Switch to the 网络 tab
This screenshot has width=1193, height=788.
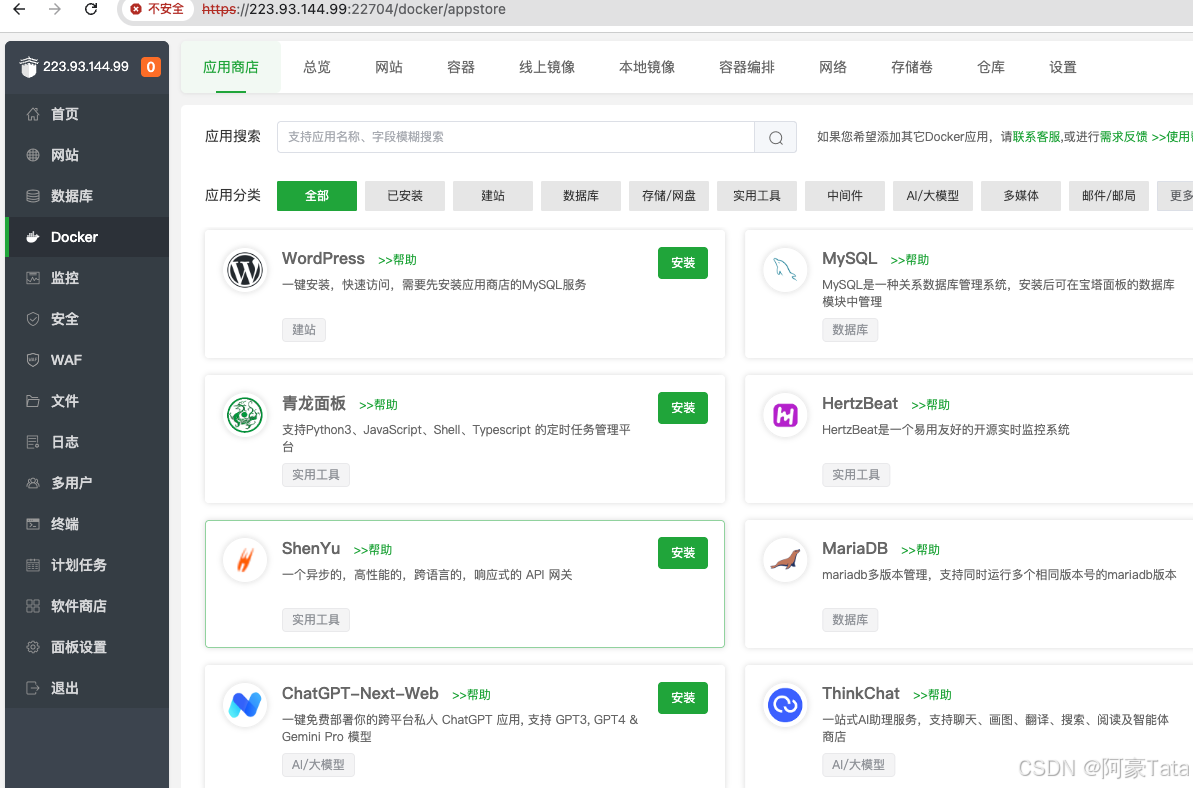(x=832, y=68)
